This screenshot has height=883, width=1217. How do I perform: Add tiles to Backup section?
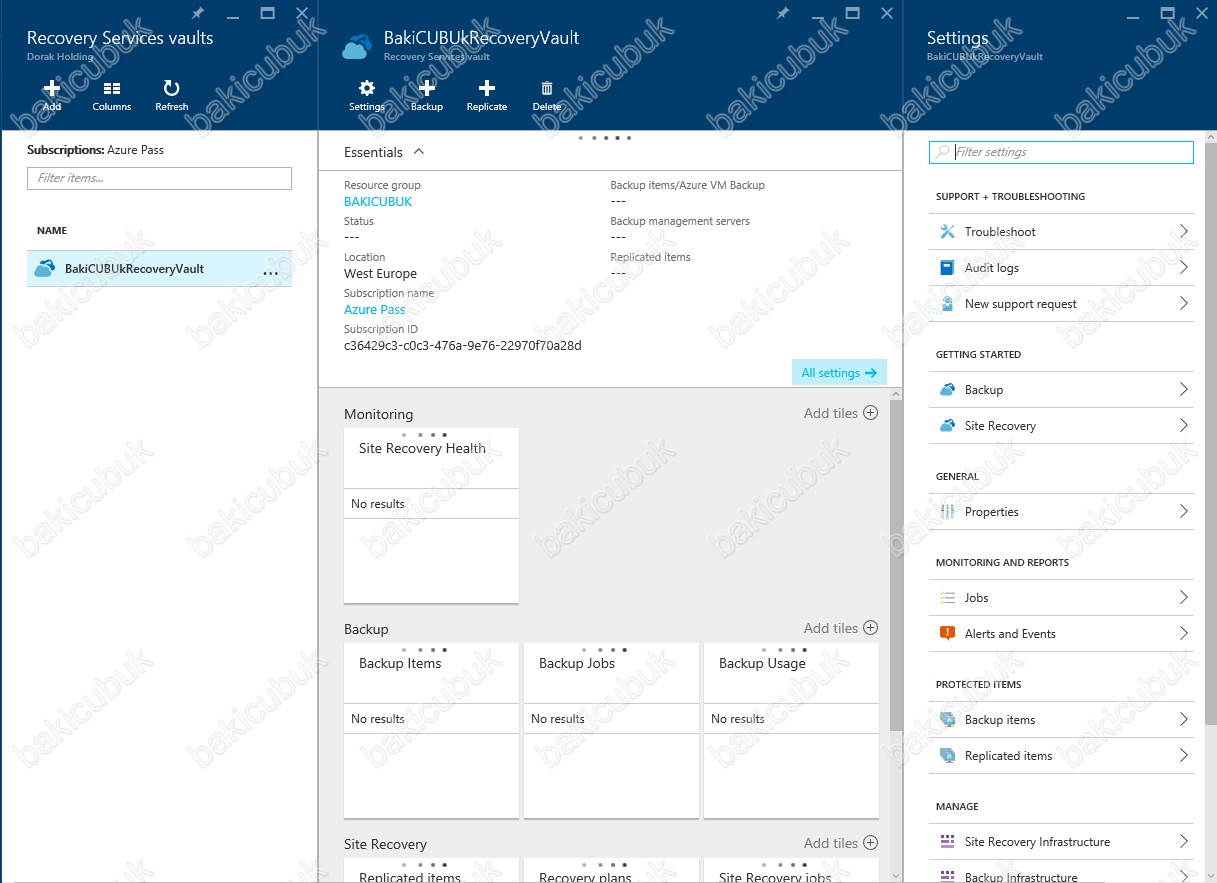(841, 628)
